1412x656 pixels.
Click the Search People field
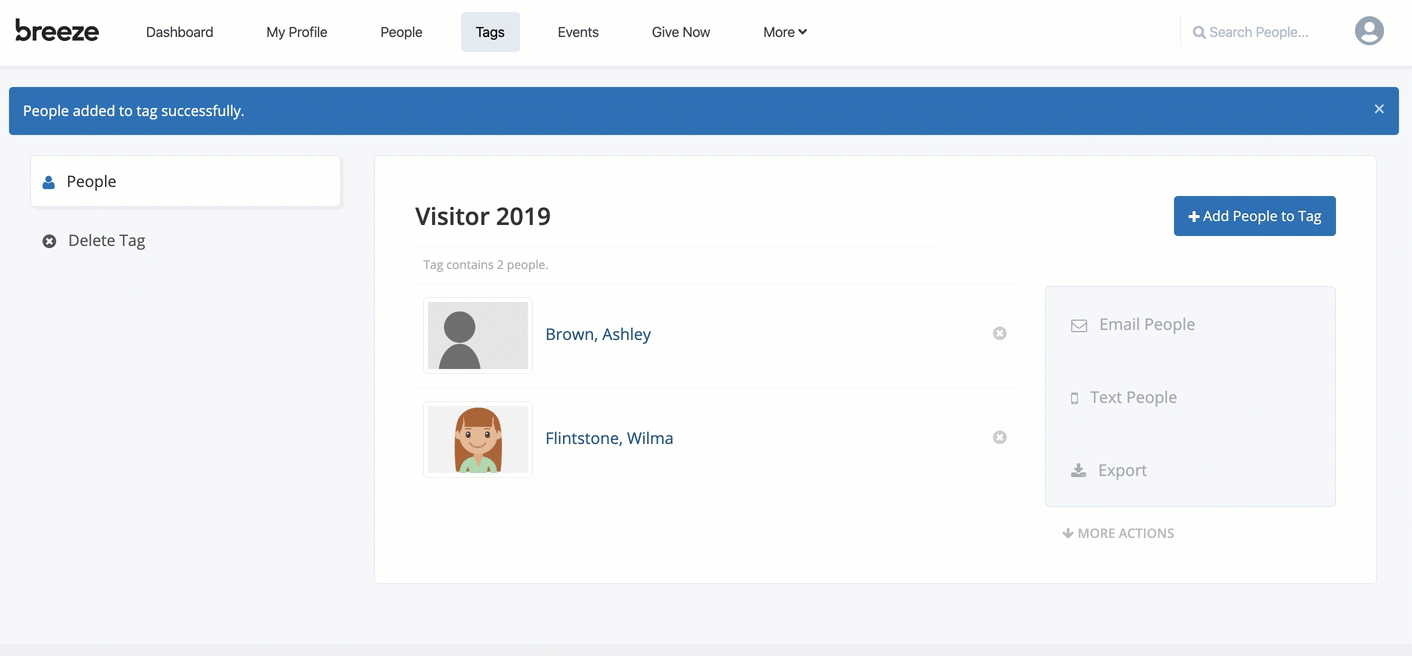click(1260, 32)
